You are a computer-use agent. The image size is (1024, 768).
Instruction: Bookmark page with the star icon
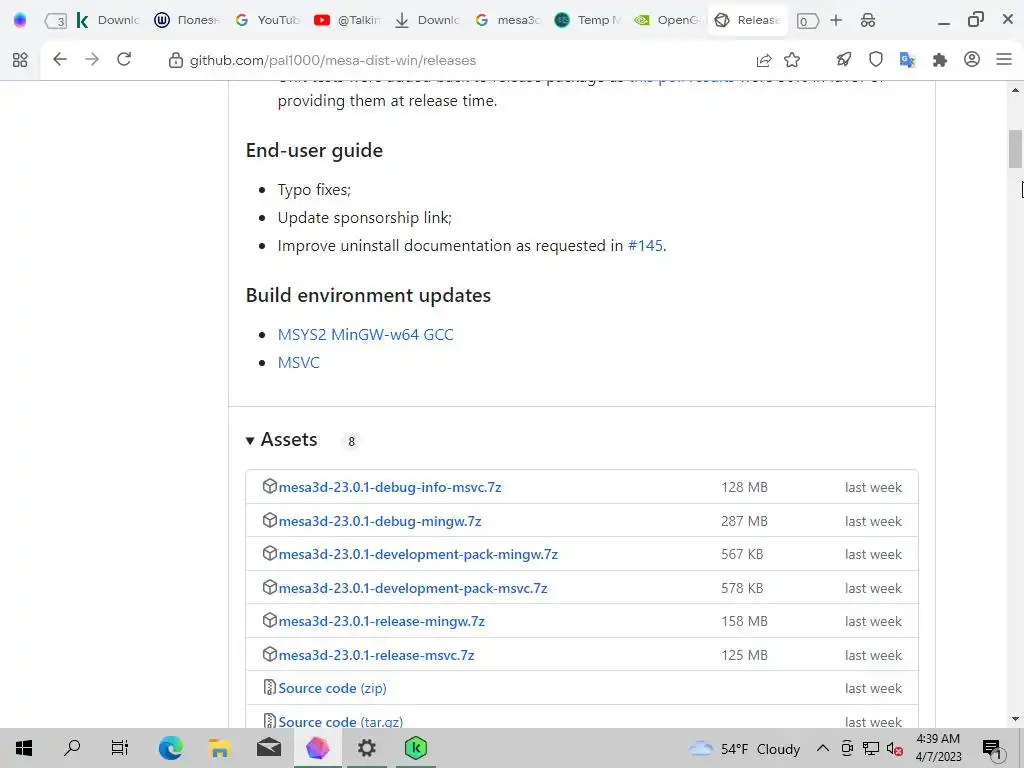click(x=792, y=60)
